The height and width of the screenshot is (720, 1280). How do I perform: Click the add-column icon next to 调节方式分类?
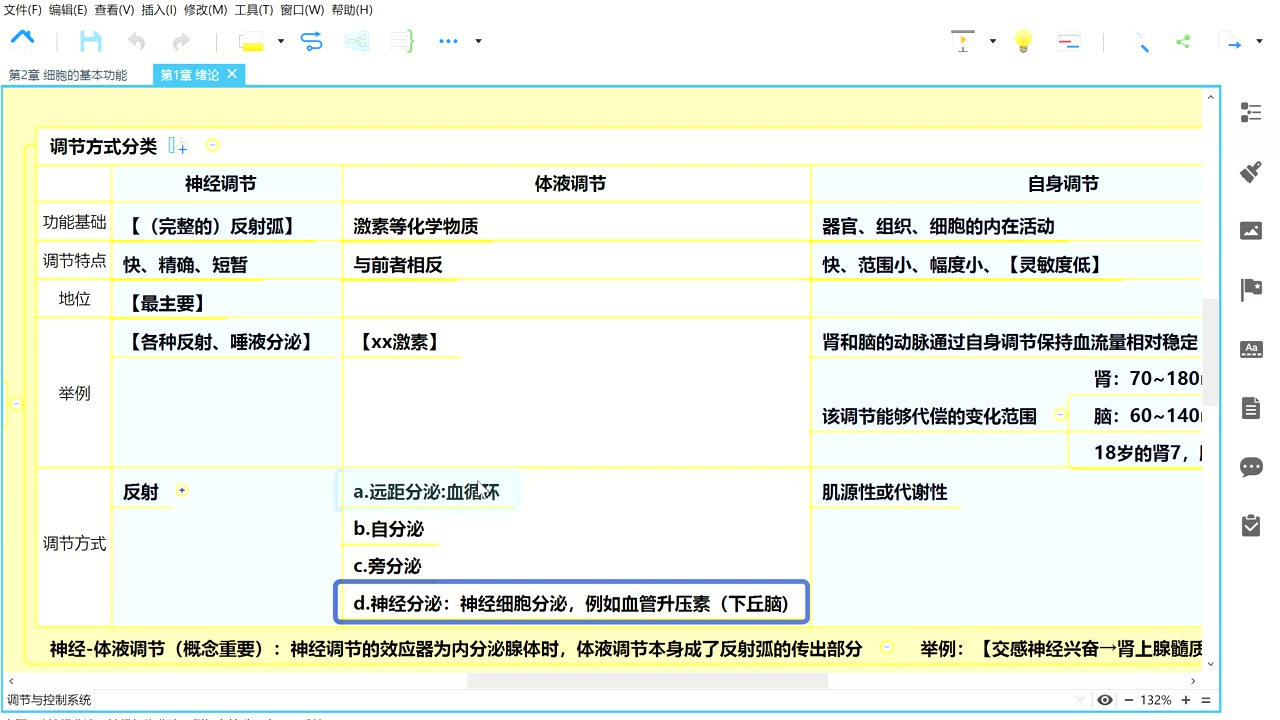click(x=178, y=146)
